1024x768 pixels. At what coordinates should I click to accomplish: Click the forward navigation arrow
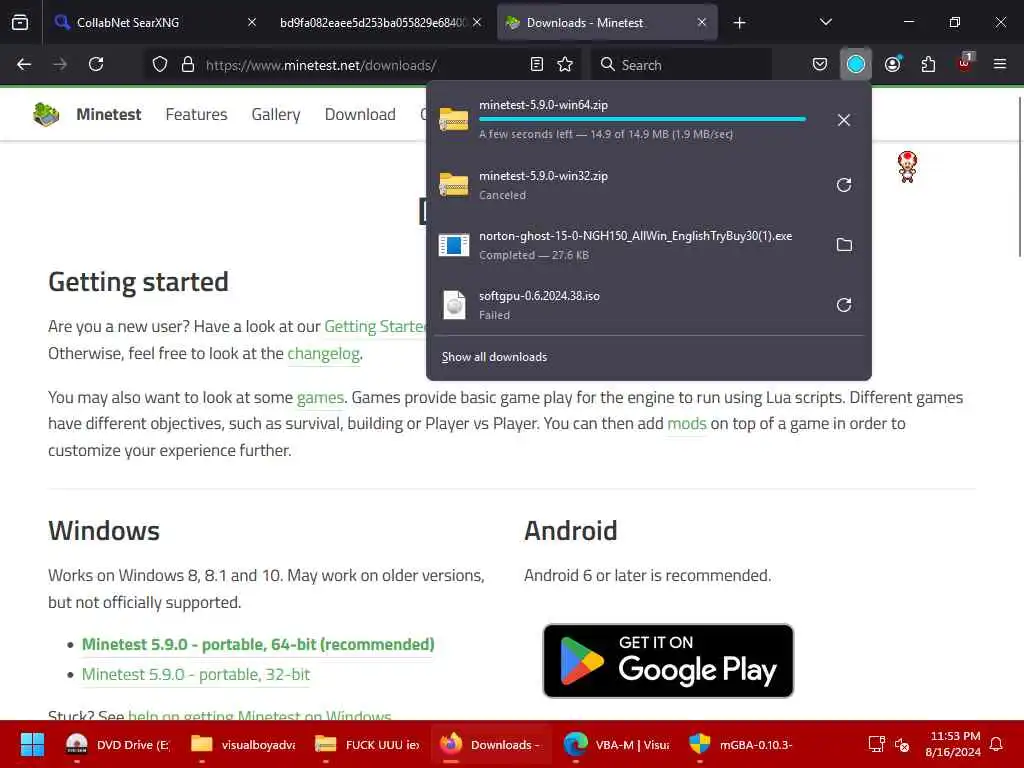coord(60,65)
